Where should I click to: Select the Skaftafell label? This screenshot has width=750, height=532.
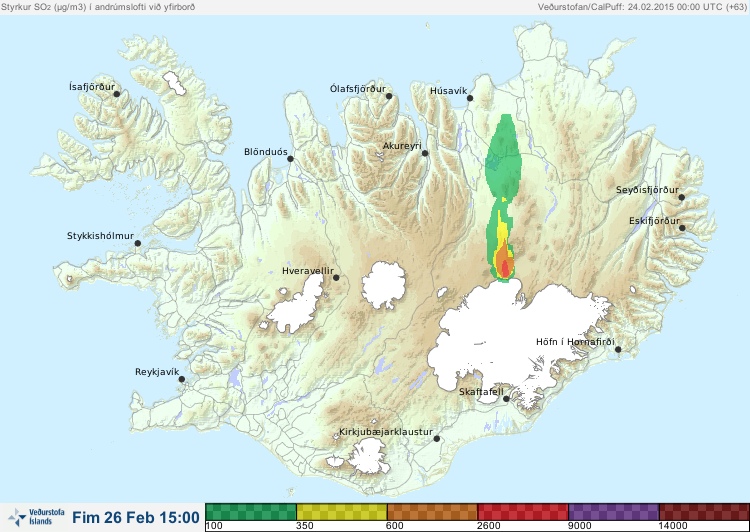pyautogui.click(x=481, y=392)
